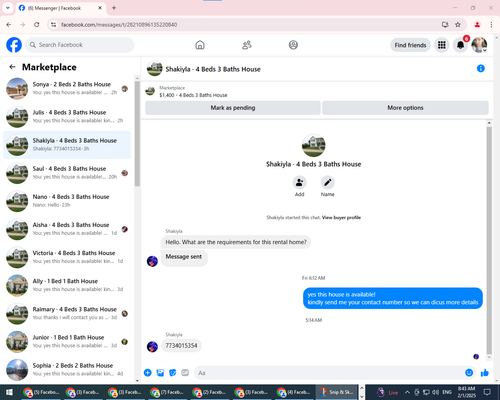Open the notifications bell
The width and height of the screenshot is (500, 400).
click(x=460, y=45)
